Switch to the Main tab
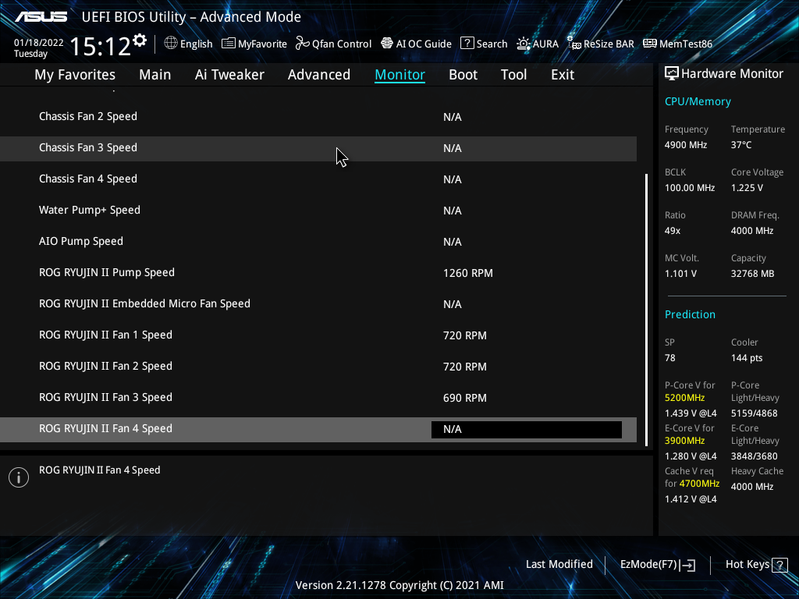Image resolution: width=799 pixels, height=599 pixels. click(155, 75)
